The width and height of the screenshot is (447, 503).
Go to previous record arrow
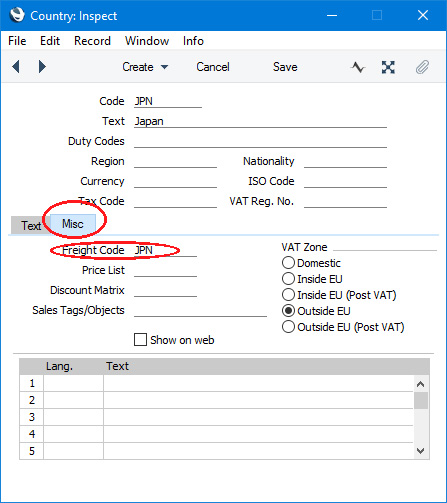16,67
